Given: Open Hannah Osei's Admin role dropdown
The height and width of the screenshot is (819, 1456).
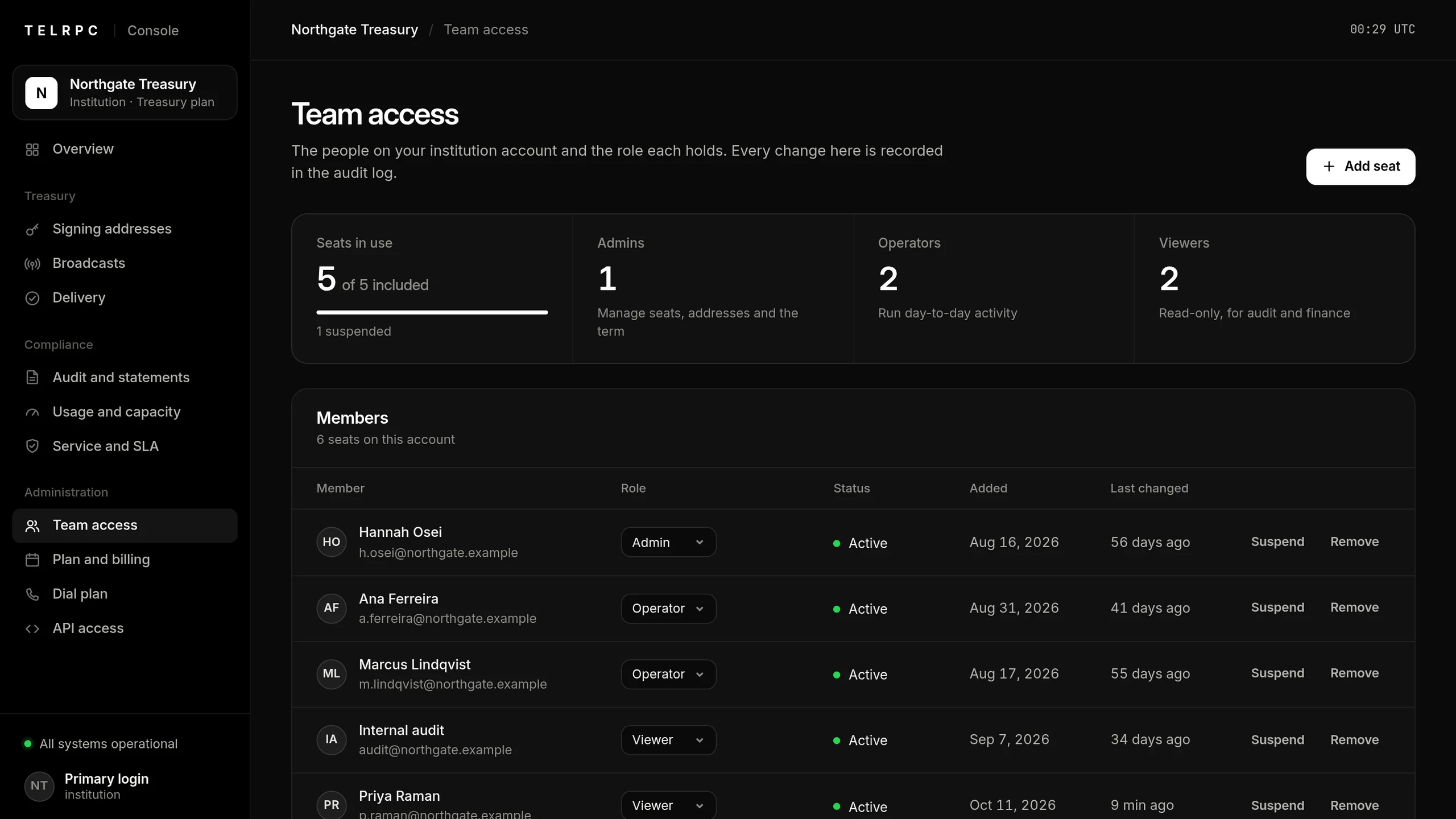Looking at the screenshot, I should point(668,543).
